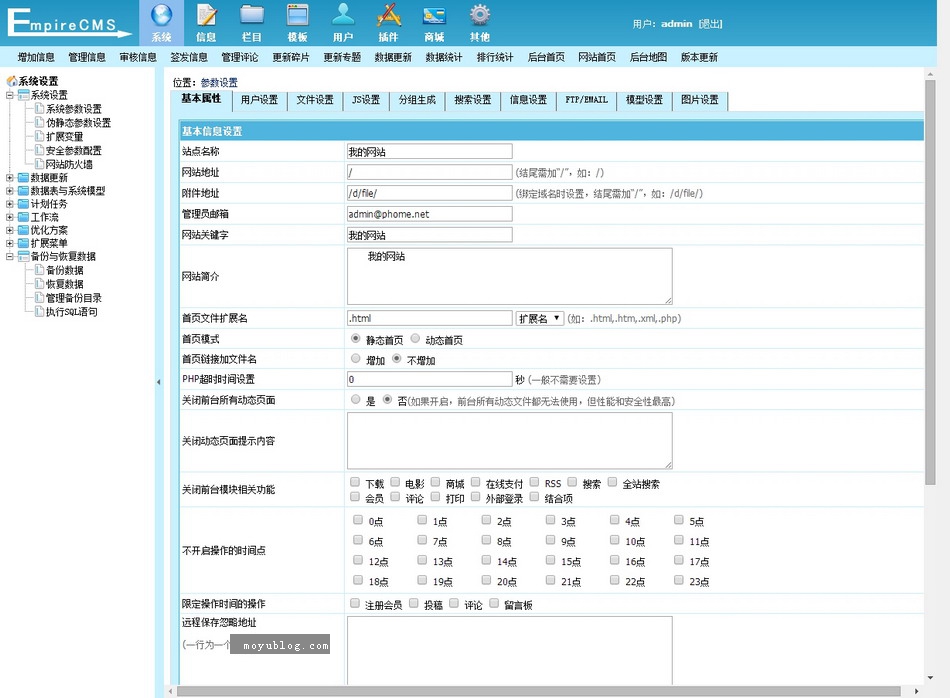Image resolution: width=950 pixels, height=698 pixels.
Task: Click the 后台地图 menu link
Action: point(648,57)
